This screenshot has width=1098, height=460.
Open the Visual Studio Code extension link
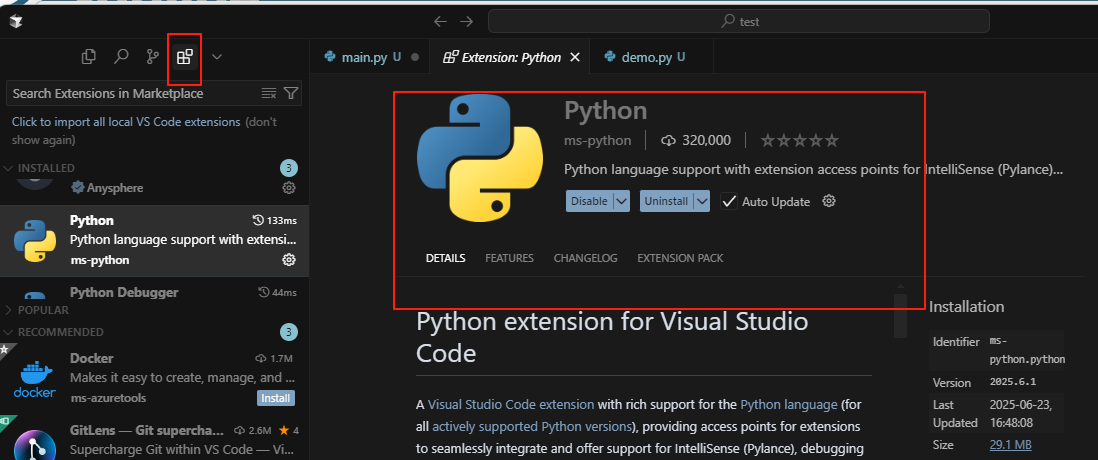pyautogui.click(x=510, y=405)
